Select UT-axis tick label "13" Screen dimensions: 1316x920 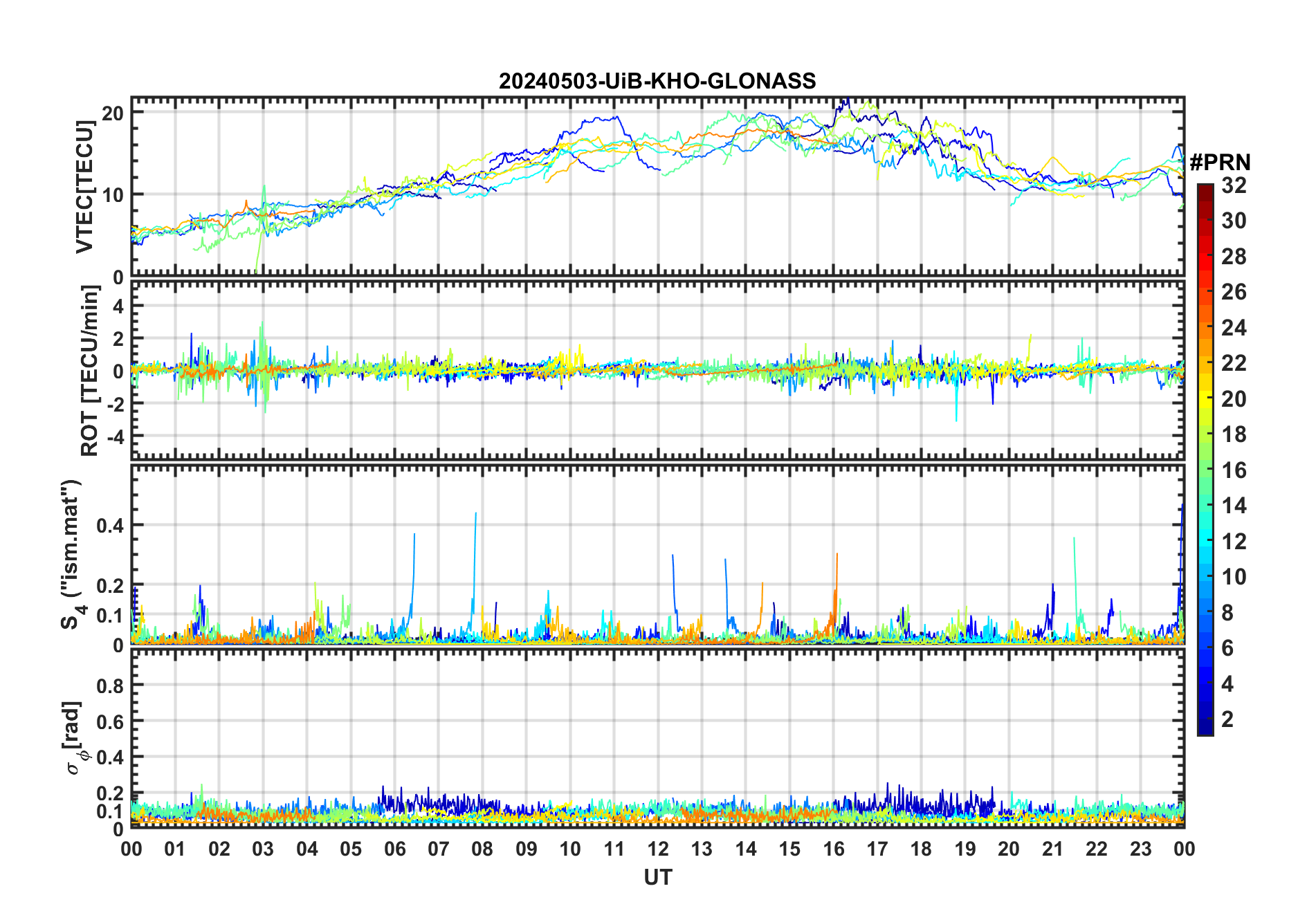(x=702, y=849)
